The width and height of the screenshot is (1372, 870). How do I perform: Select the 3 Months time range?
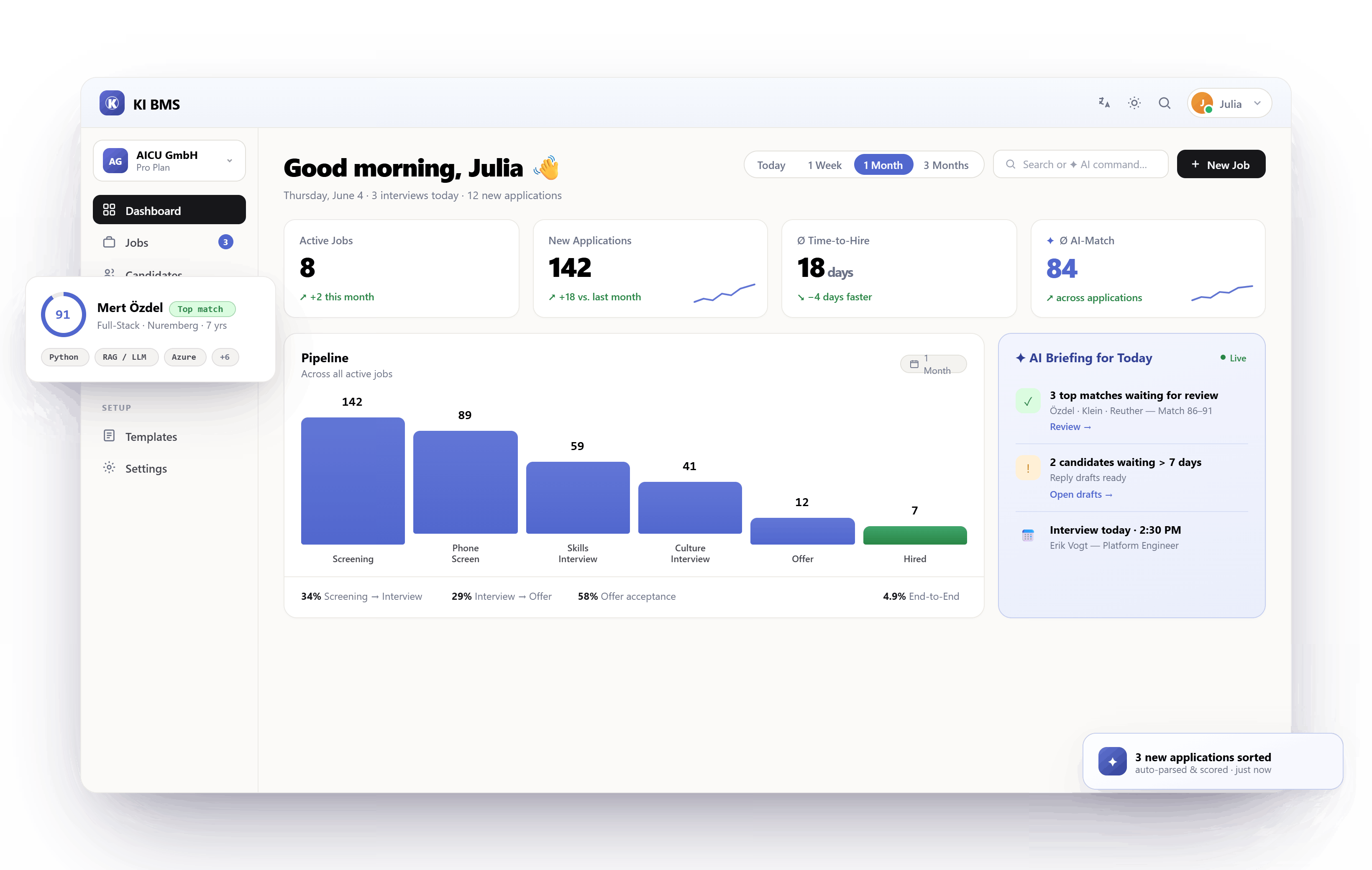(946, 165)
